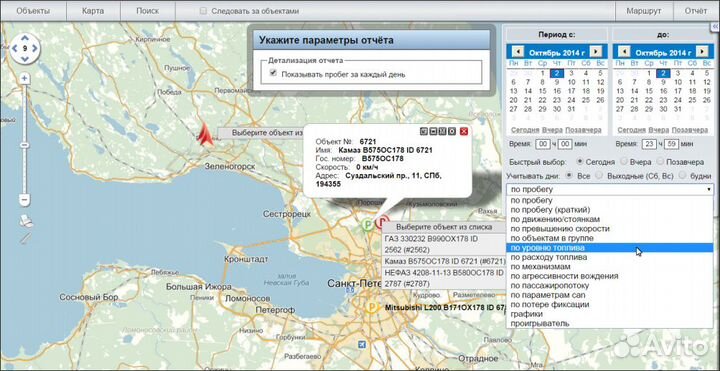Click the map print icon
This screenshot has height=371, width=720.
26,221
